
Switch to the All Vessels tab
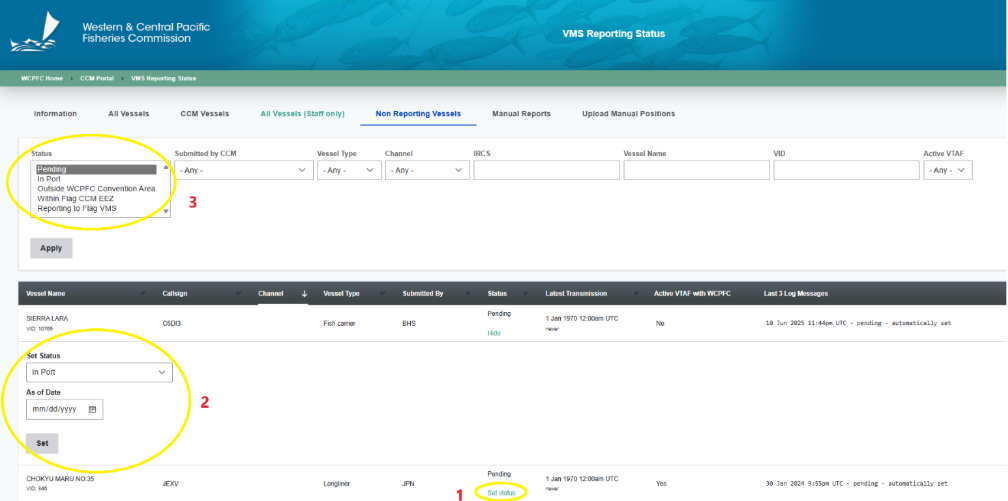[x=129, y=114]
